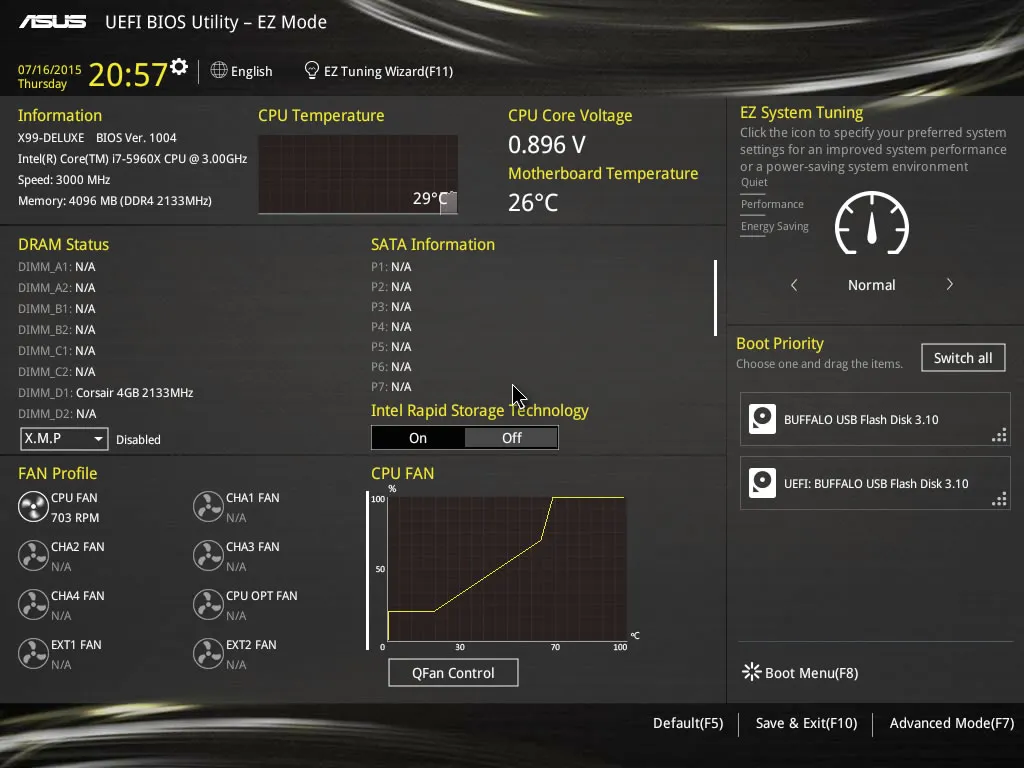Click the 26°C motherboard temperature value

click(533, 202)
